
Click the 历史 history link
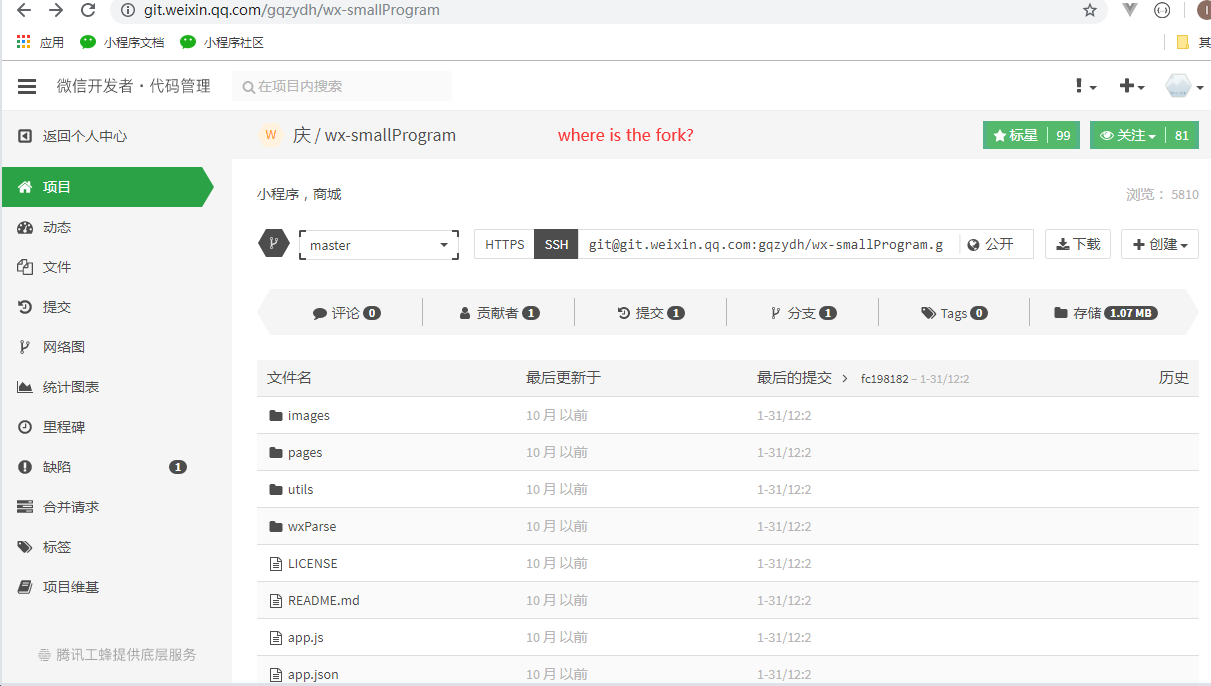tap(1174, 378)
